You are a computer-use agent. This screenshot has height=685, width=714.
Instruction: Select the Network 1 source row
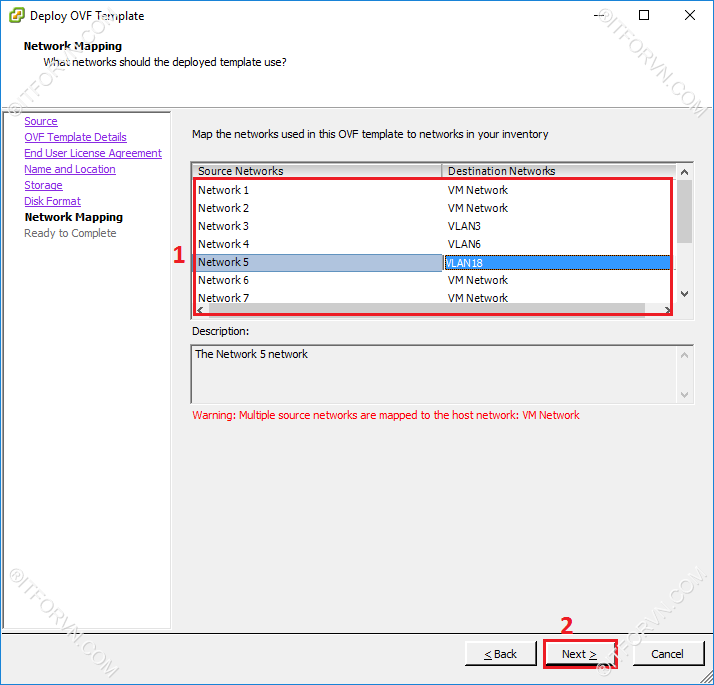click(x=223, y=190)
